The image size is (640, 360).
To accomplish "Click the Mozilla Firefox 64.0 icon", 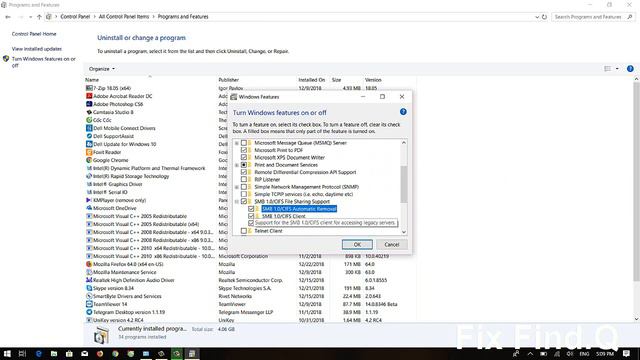I will click(x=89, y=264).
